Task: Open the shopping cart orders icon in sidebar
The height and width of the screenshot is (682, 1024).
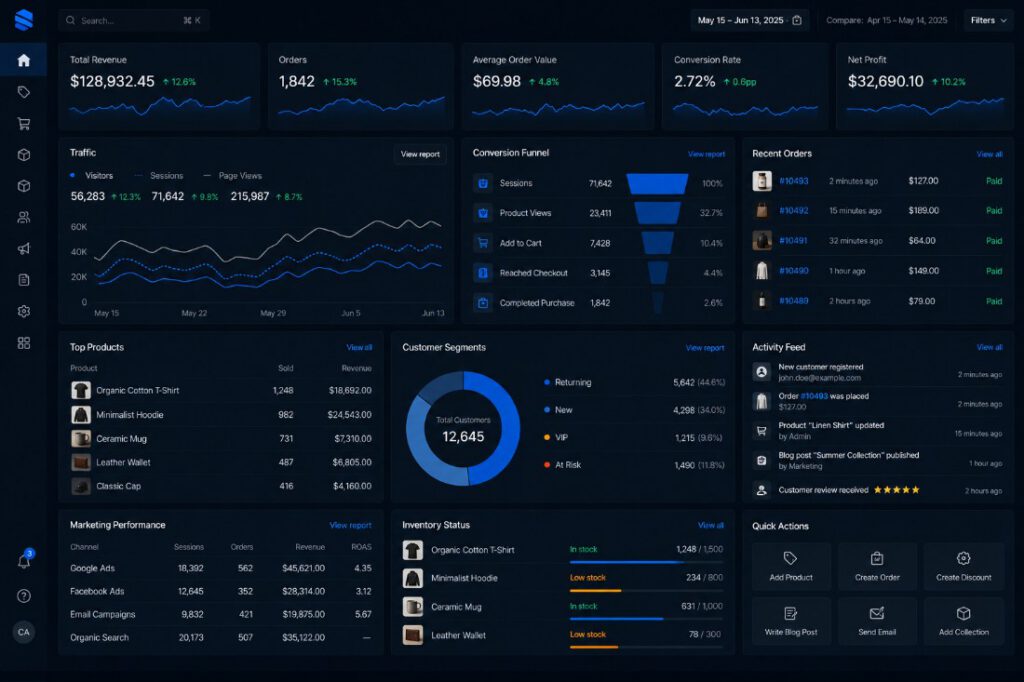Action: (x=24, y=123)
